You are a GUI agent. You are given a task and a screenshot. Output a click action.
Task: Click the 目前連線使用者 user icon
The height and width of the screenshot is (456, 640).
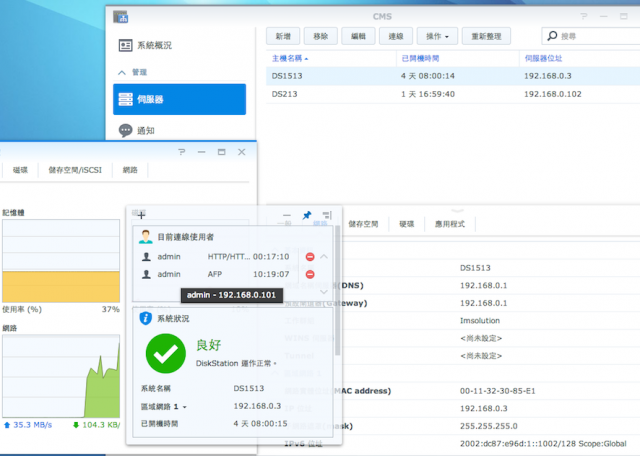pyautogui.click(x=145, y=237)
